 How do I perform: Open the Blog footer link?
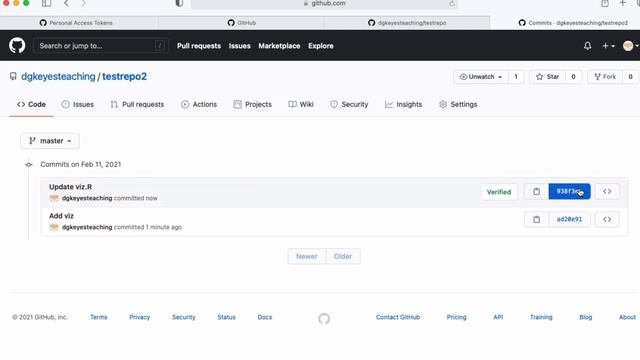pos(586,317)
